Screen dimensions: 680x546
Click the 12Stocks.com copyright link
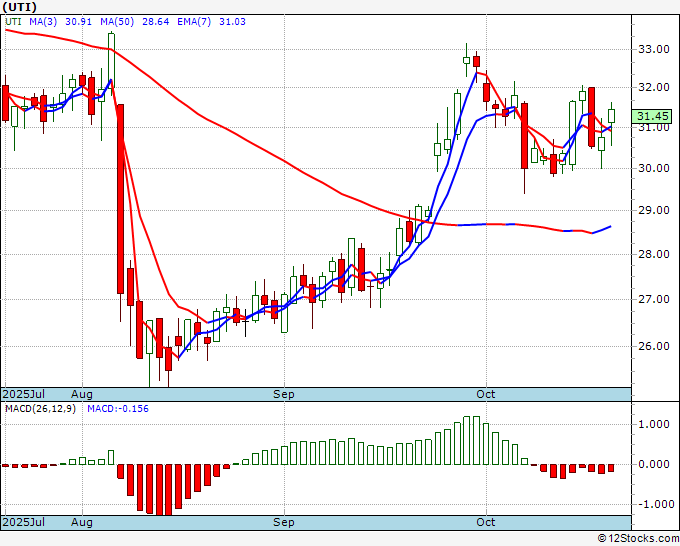638,538
